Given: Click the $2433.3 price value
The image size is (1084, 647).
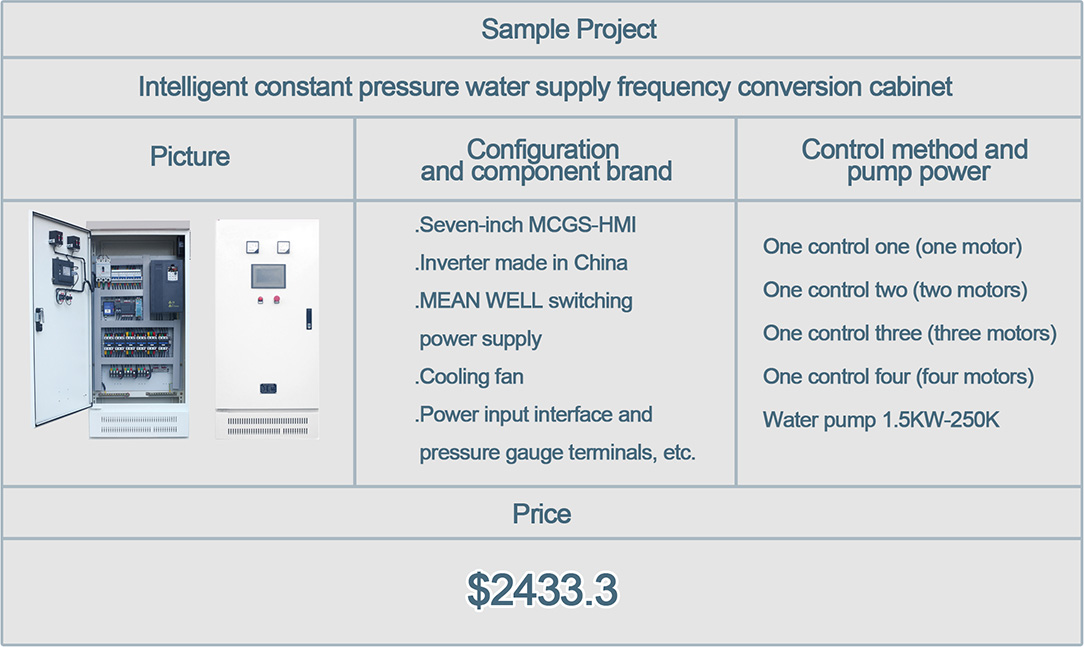Looking at the screenshot, I should [x=542, y=591].
